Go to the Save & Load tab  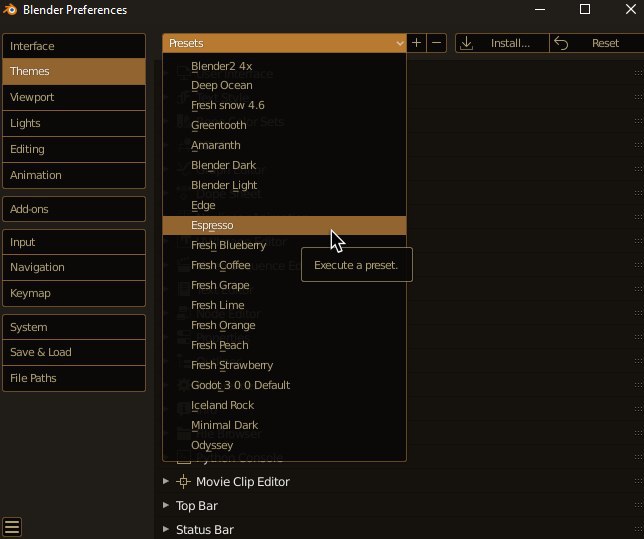74,352
